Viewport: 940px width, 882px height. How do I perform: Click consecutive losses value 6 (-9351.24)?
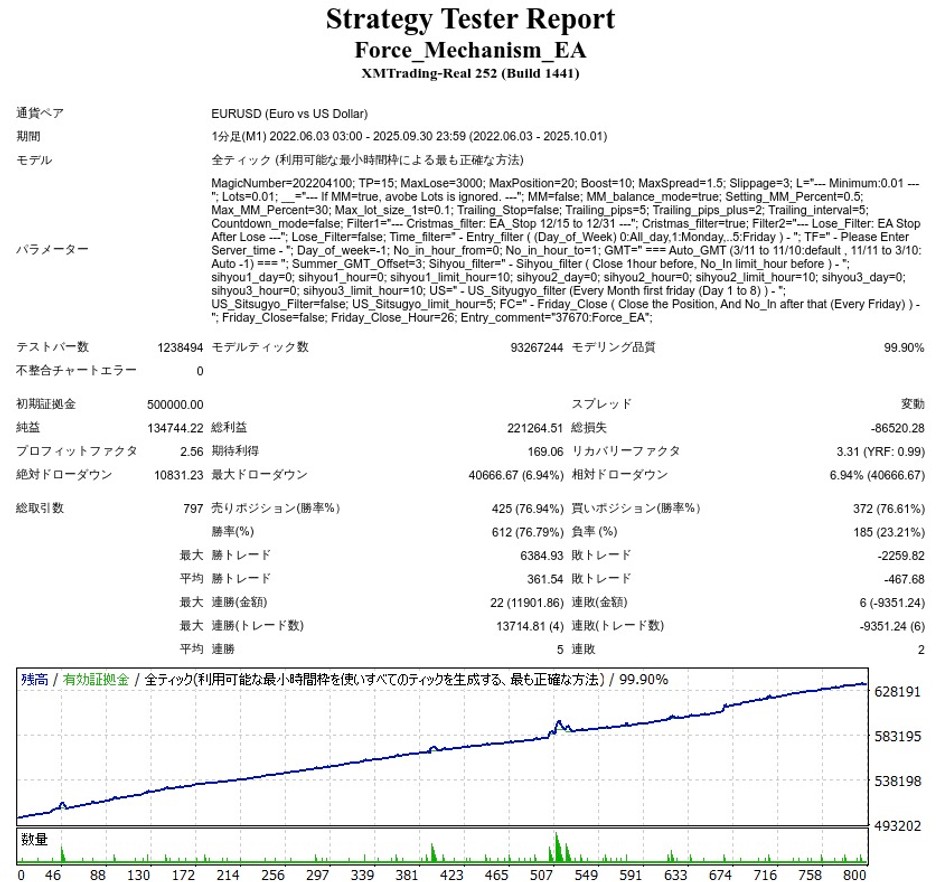pyautogui.click(x=891, y=603)
